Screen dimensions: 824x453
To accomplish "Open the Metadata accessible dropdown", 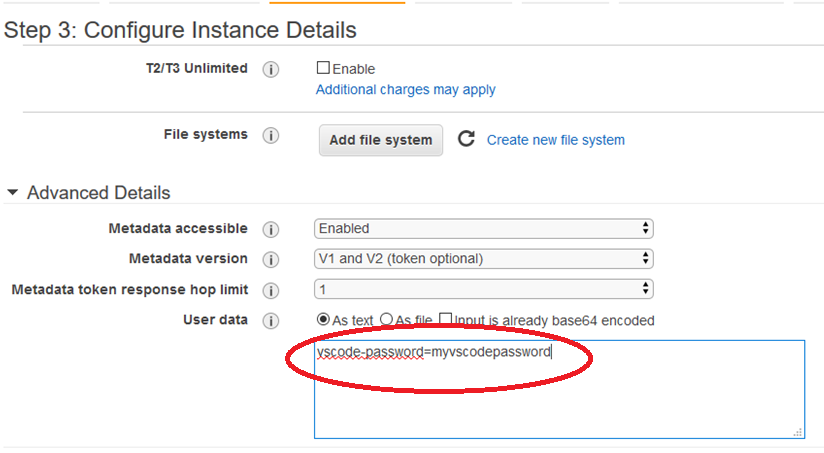I will [484, 228].
